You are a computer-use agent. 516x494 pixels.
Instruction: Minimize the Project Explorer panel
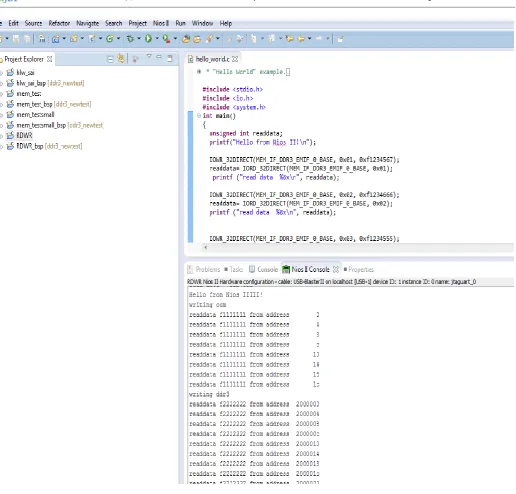pyautogui.click(x=159, y=57)
